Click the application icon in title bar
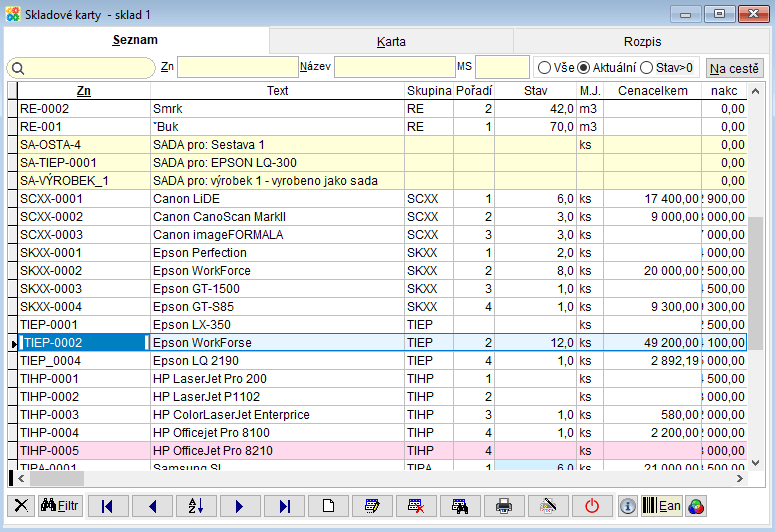This screenshot has height=532, width=775. (13, 14)
